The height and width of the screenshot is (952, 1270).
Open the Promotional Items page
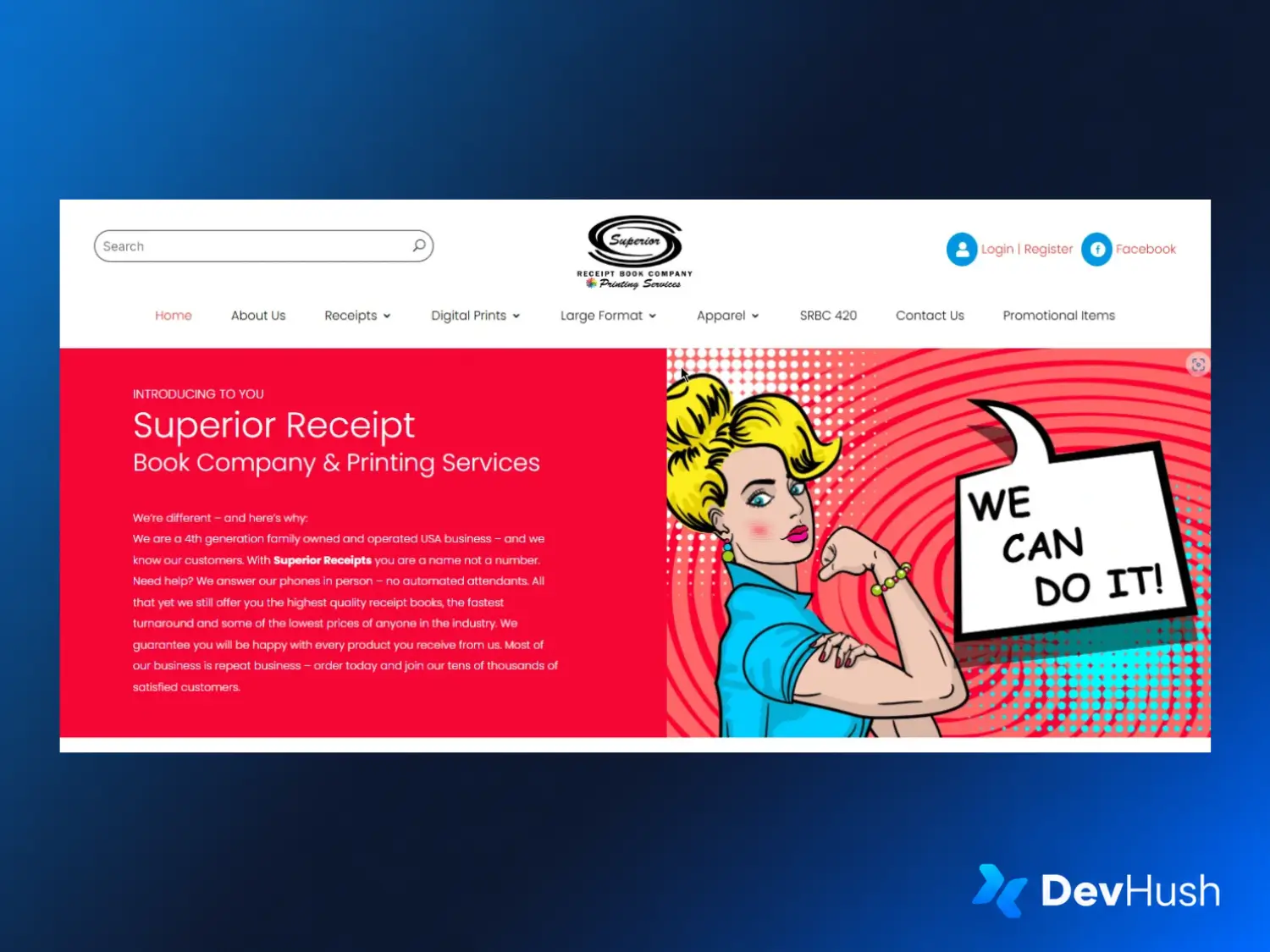point(1058,316)
